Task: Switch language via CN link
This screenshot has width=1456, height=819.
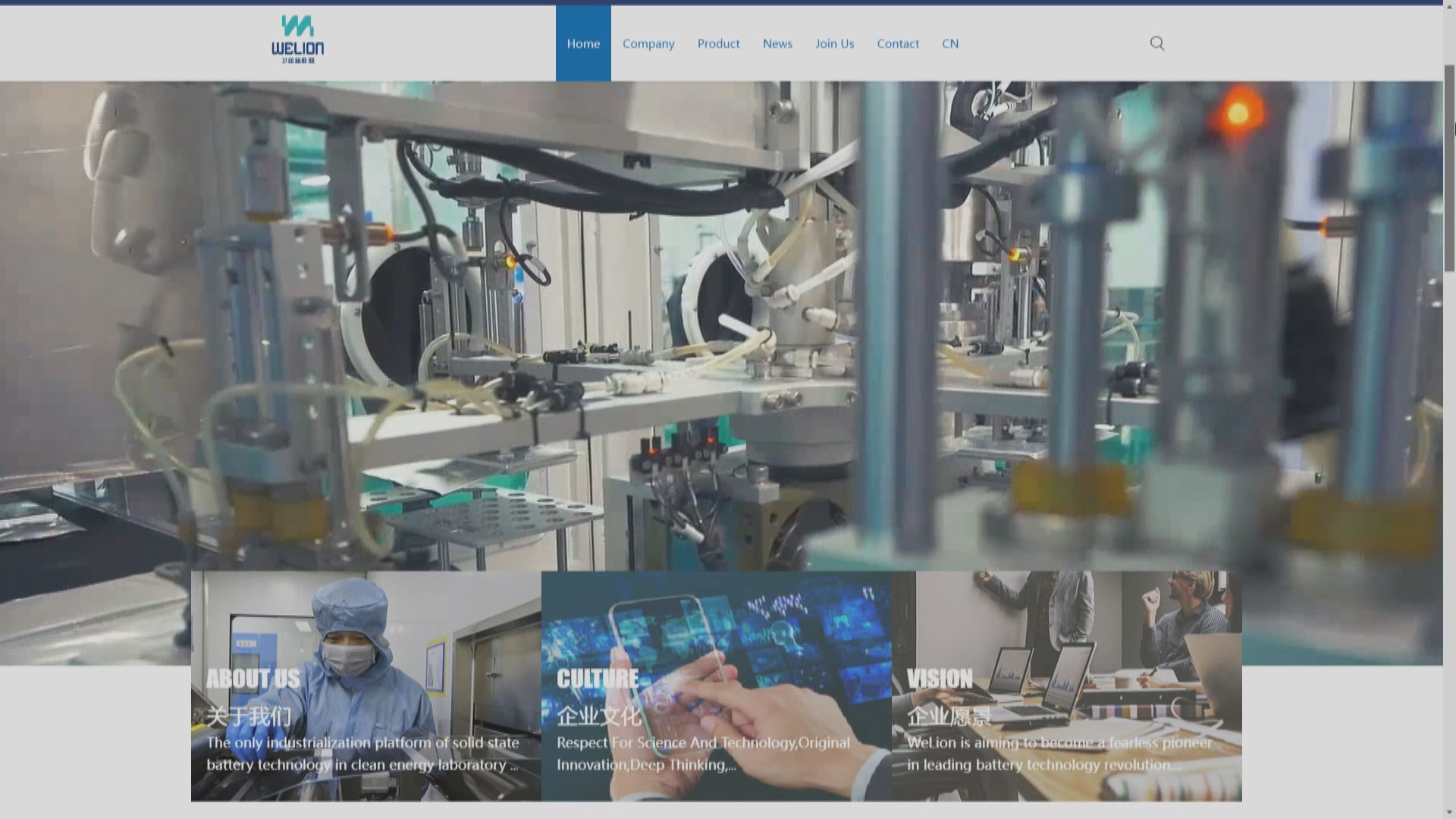Action: click(x=950, y=44)
